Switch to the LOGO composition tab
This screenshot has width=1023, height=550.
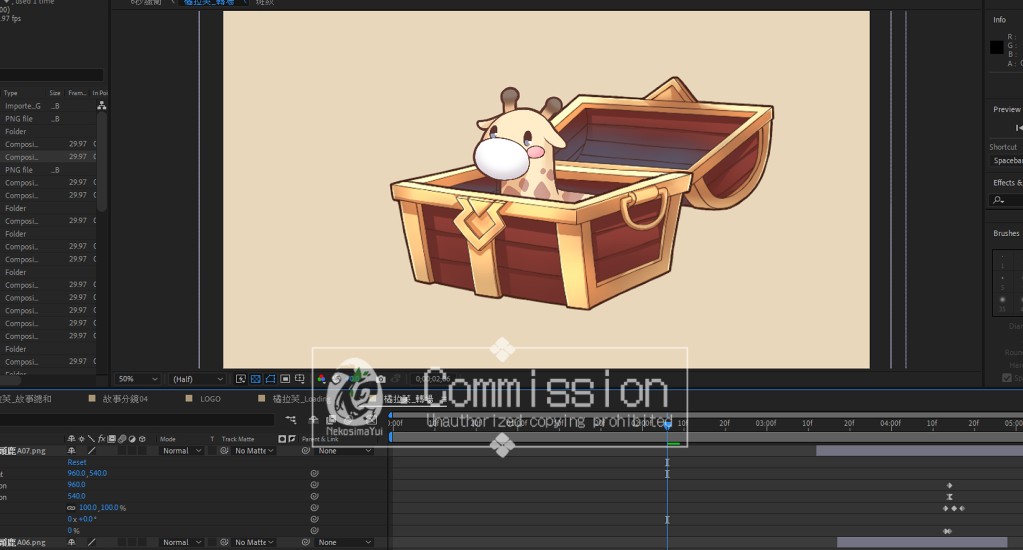click(210, 398)
